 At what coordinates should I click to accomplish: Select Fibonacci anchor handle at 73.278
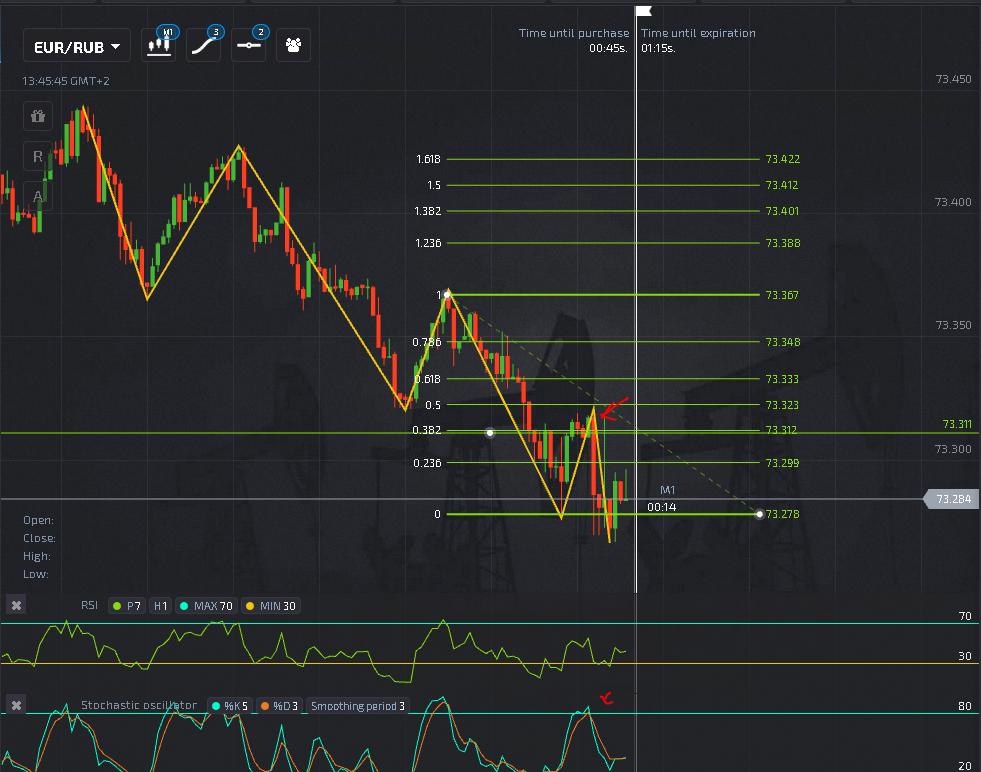pos(760,514)
